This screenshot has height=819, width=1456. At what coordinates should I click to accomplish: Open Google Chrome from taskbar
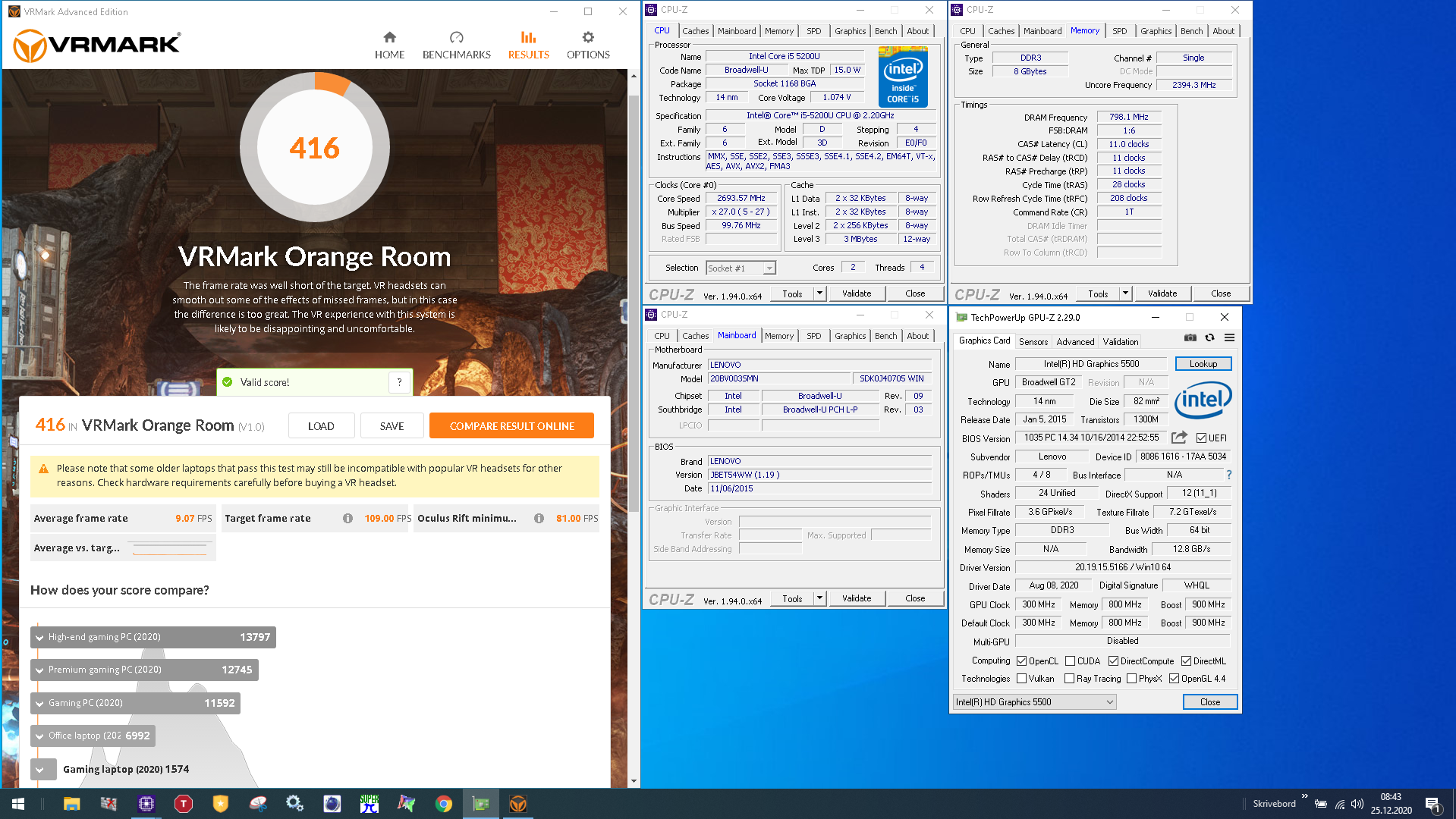[x=444, y=804]
